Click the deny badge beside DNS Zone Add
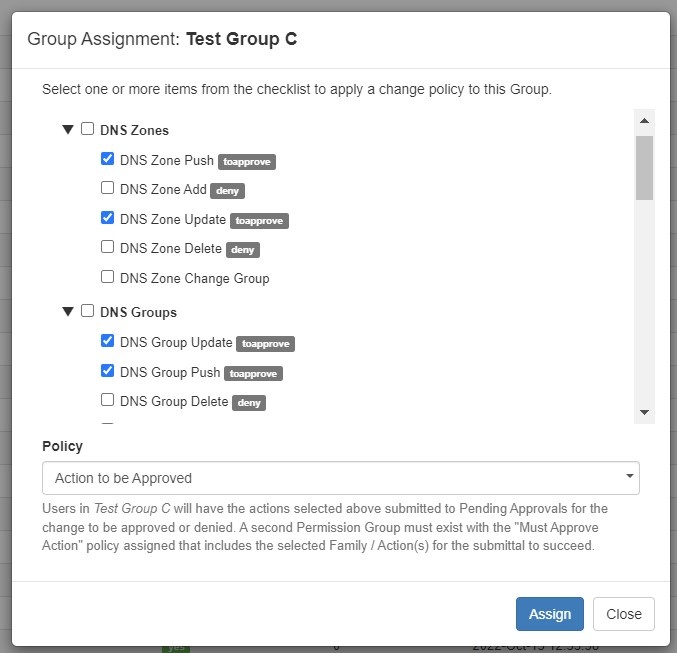677x653 pixels. [x=227, y=190]
